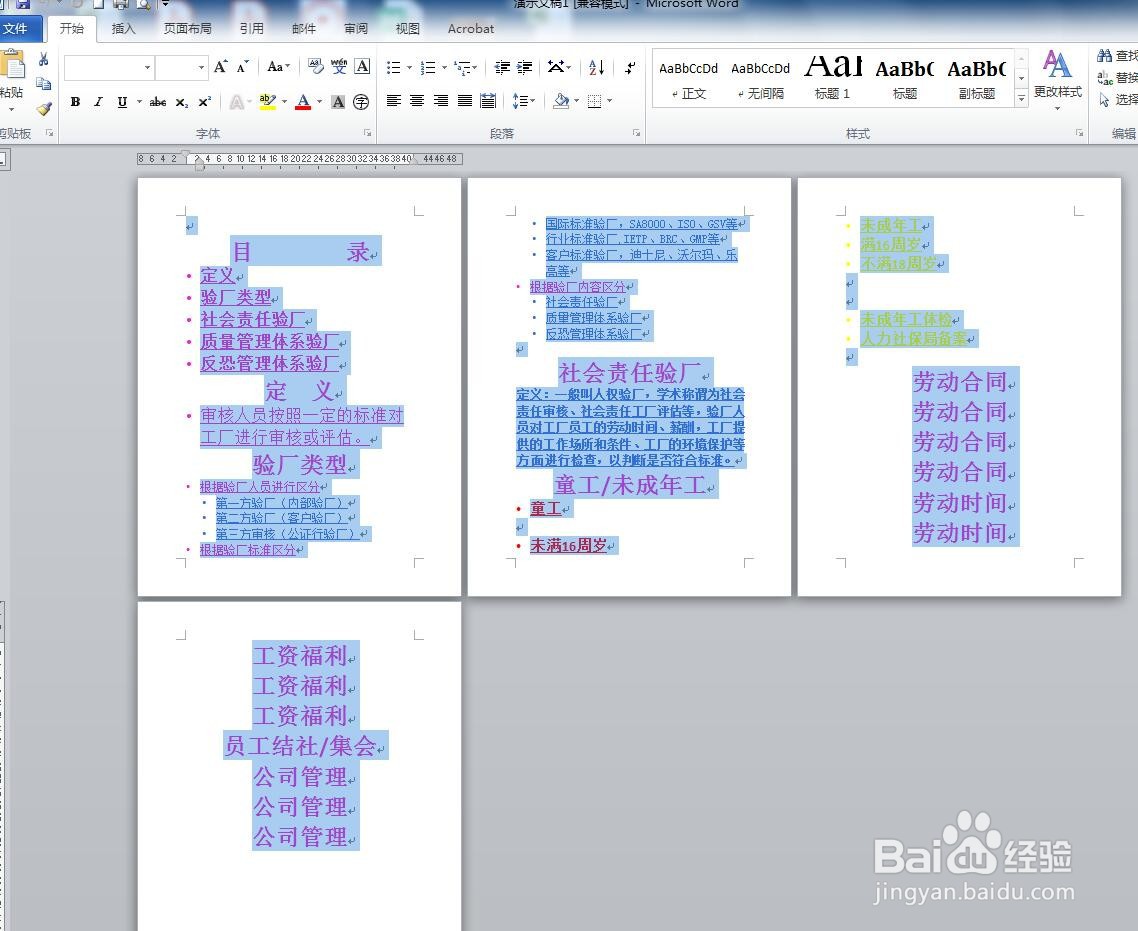Screen dimensions: 1138x931
Task: Open the Font dialog launcher
Action: [x=368, y=133]
